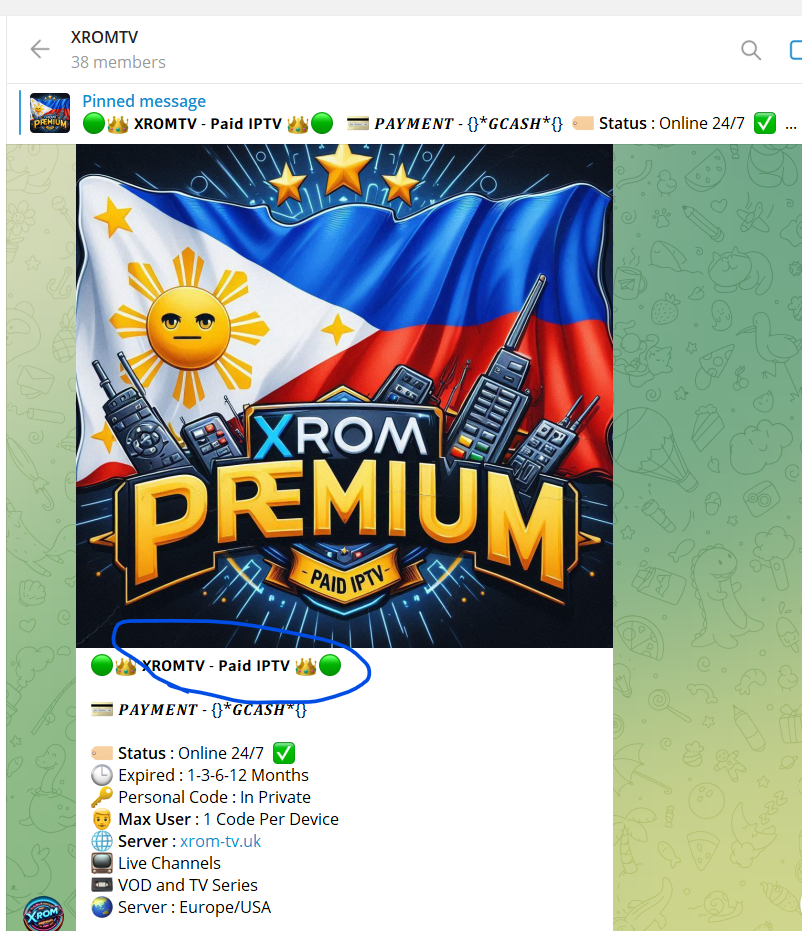Viewport: 802px width, 931px height.
Task: Click the clock icon beside Expired
Action: point(102,775)
